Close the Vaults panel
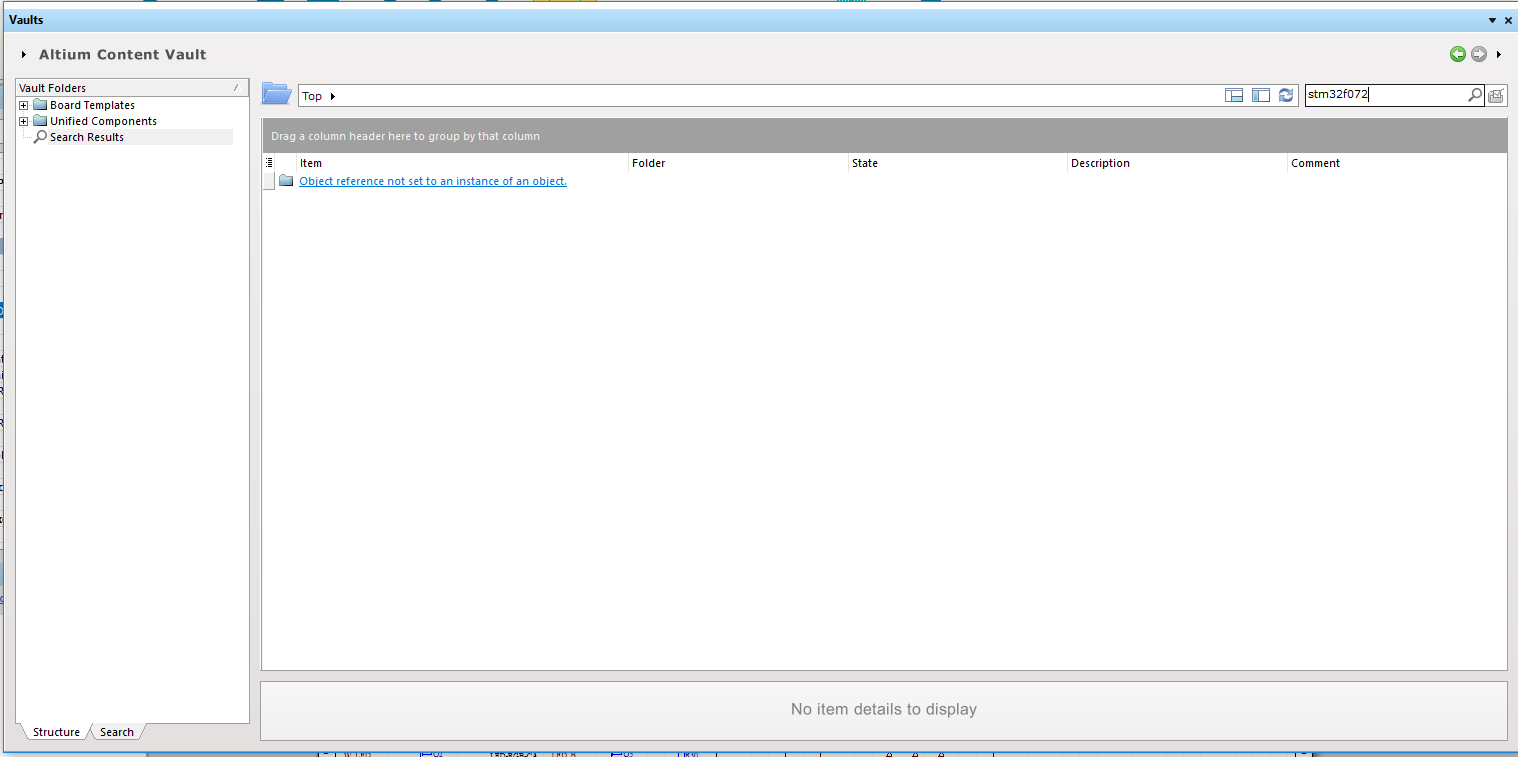Screen dimensions: 1518x757 pyautogui.click(x=1508, y=20)
